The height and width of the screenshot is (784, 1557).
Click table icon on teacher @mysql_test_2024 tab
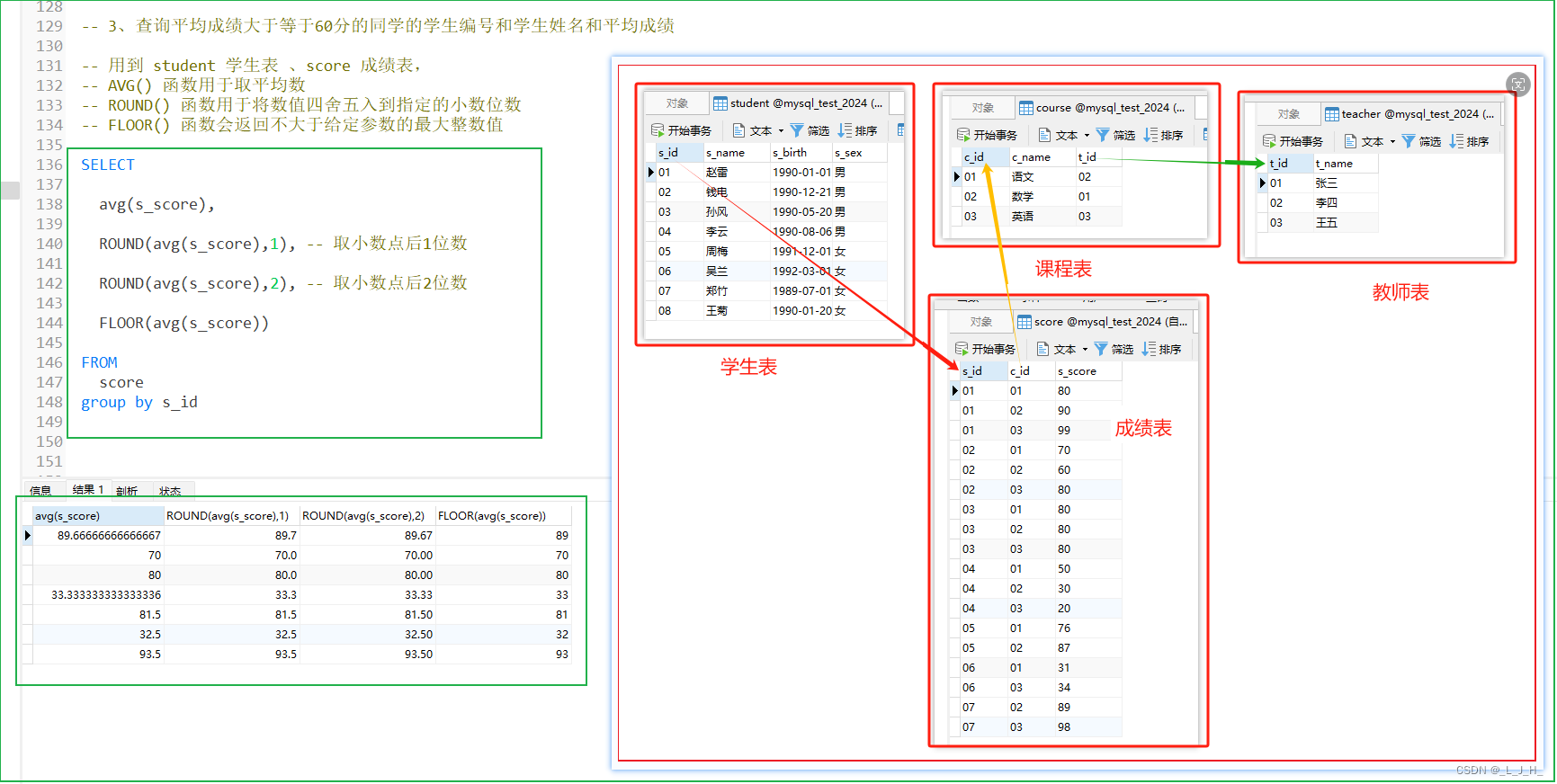coord(1332,114)
